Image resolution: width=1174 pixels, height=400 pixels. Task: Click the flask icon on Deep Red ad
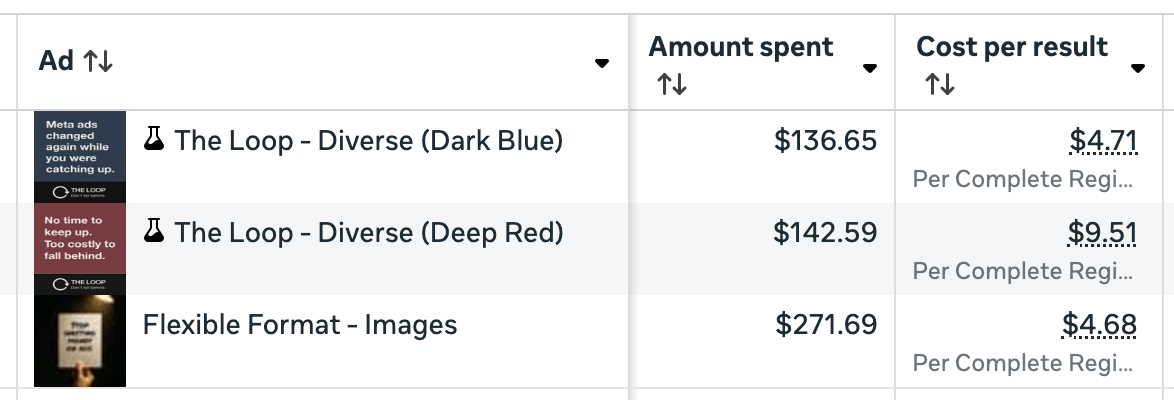click(153, 232)
